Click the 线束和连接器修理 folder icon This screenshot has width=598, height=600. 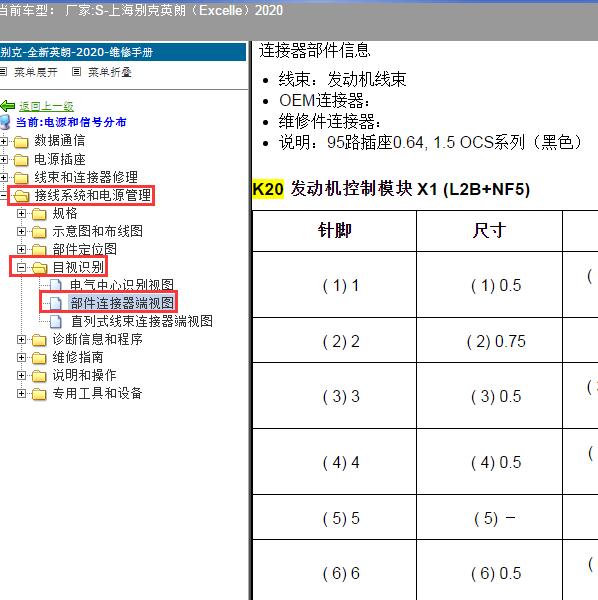tap(21, 178)
